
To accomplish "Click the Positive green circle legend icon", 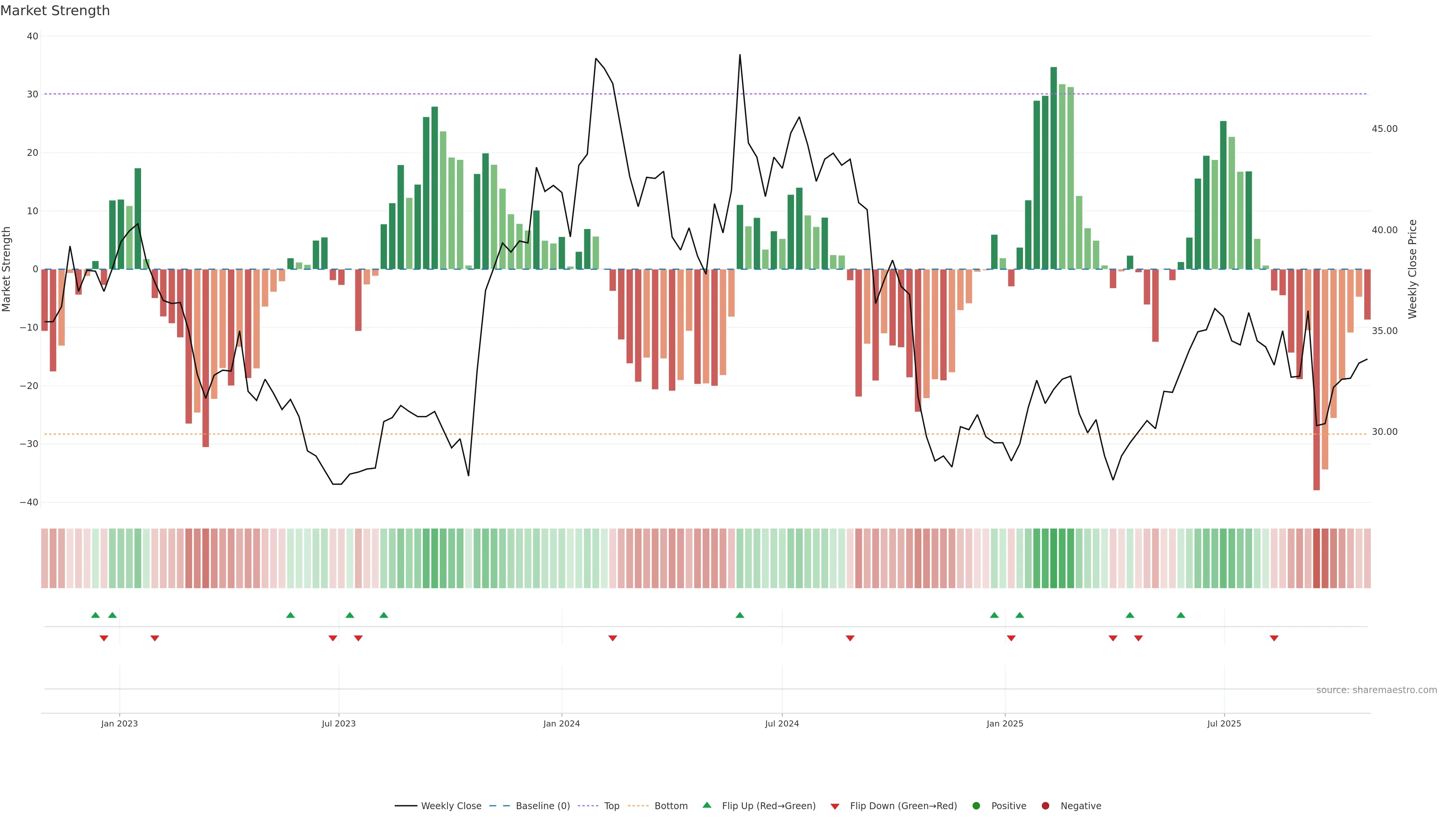I will click(976, 805).
